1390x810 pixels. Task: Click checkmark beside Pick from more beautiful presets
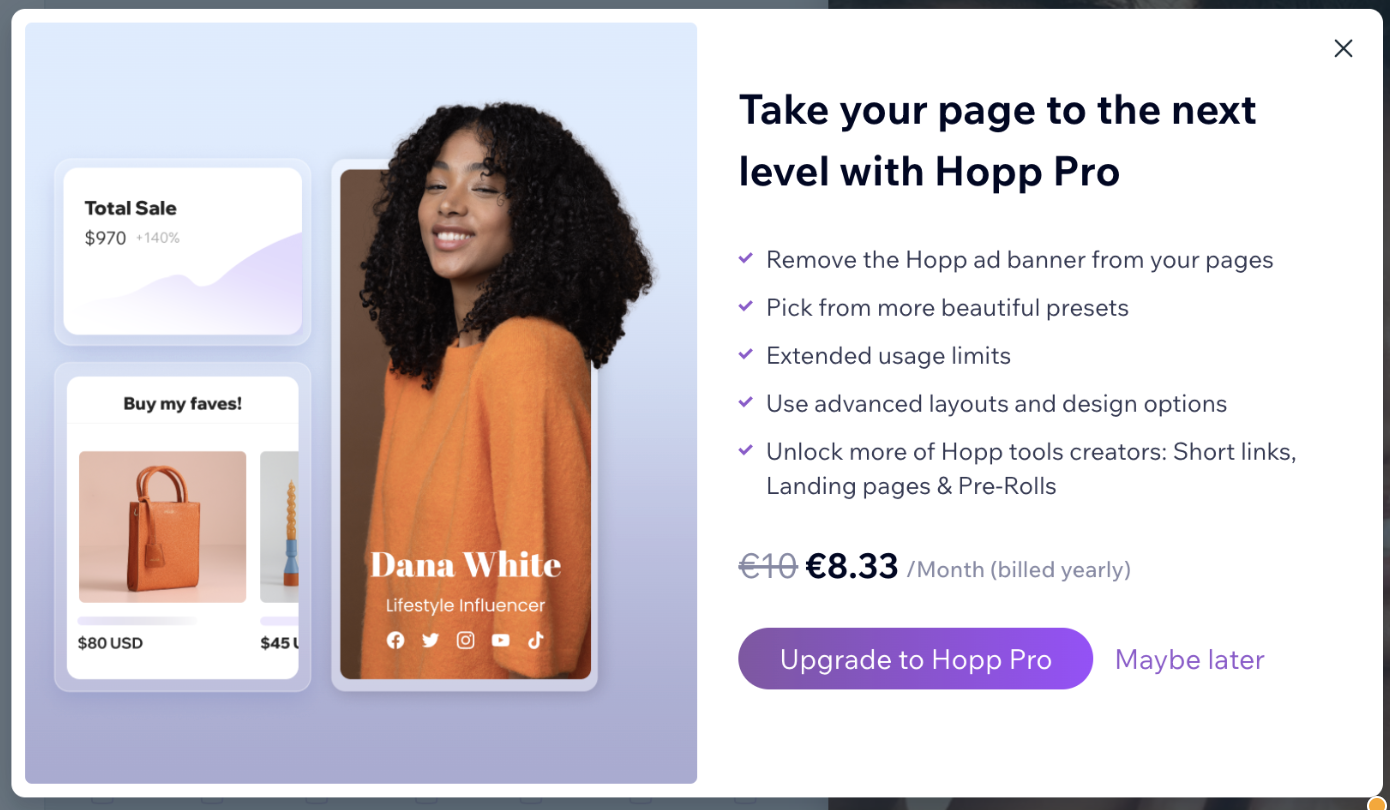tap(745, 306)
